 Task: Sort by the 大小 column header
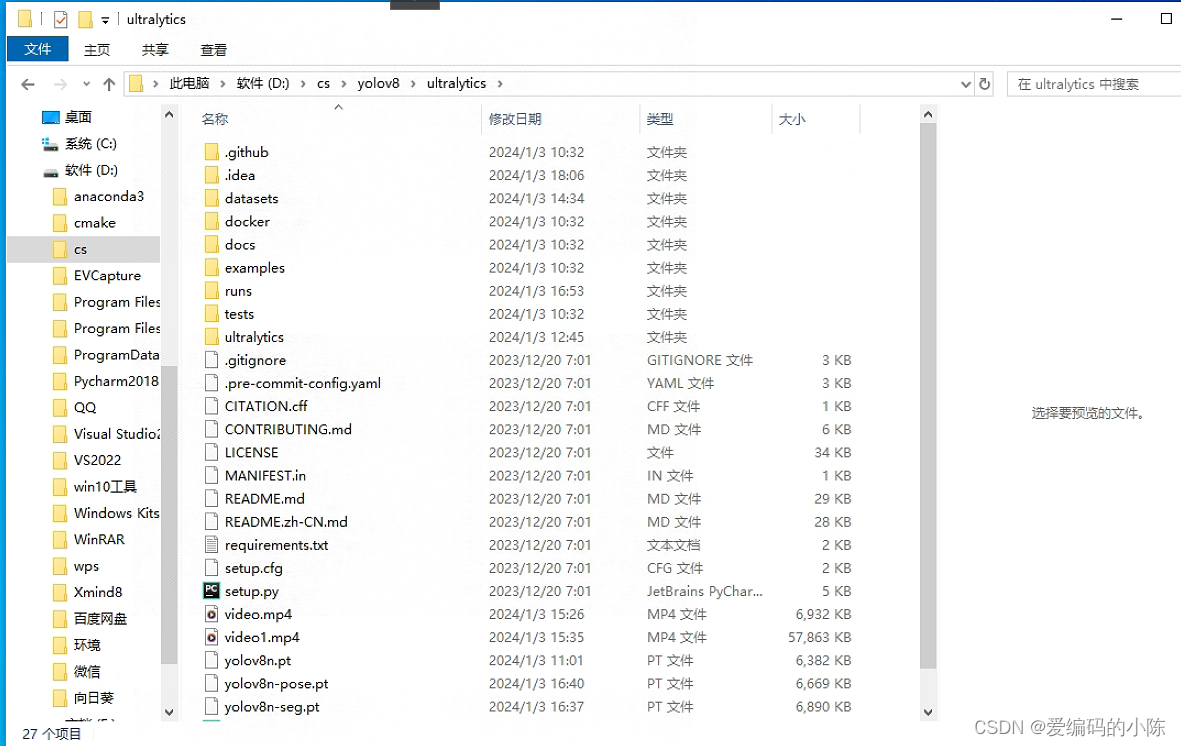point(792,119)
